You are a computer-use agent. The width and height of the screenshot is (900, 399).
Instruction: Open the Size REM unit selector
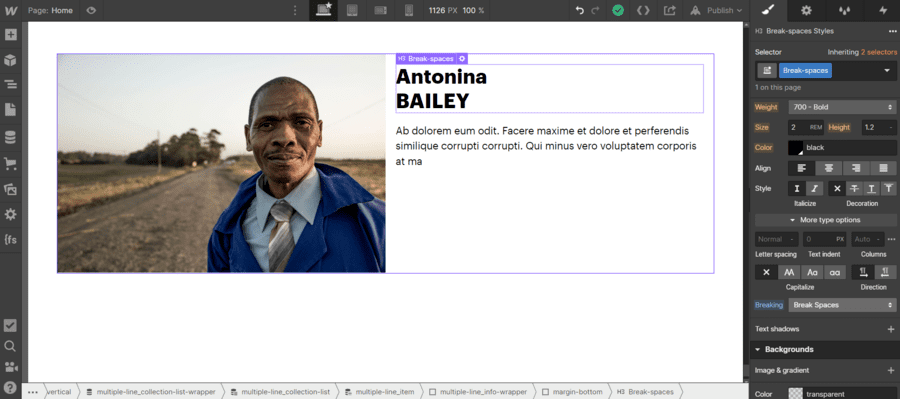(x=816, y=127)
